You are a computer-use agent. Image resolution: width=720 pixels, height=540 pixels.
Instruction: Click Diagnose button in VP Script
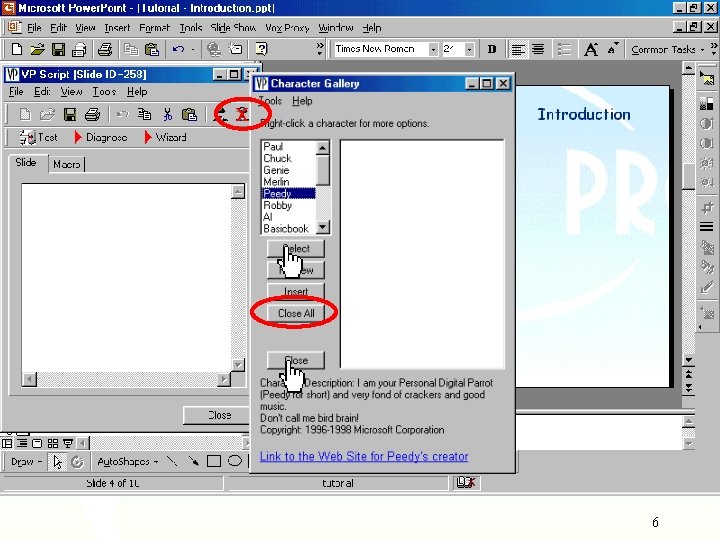pyautogui.click(x=101, y=137)
